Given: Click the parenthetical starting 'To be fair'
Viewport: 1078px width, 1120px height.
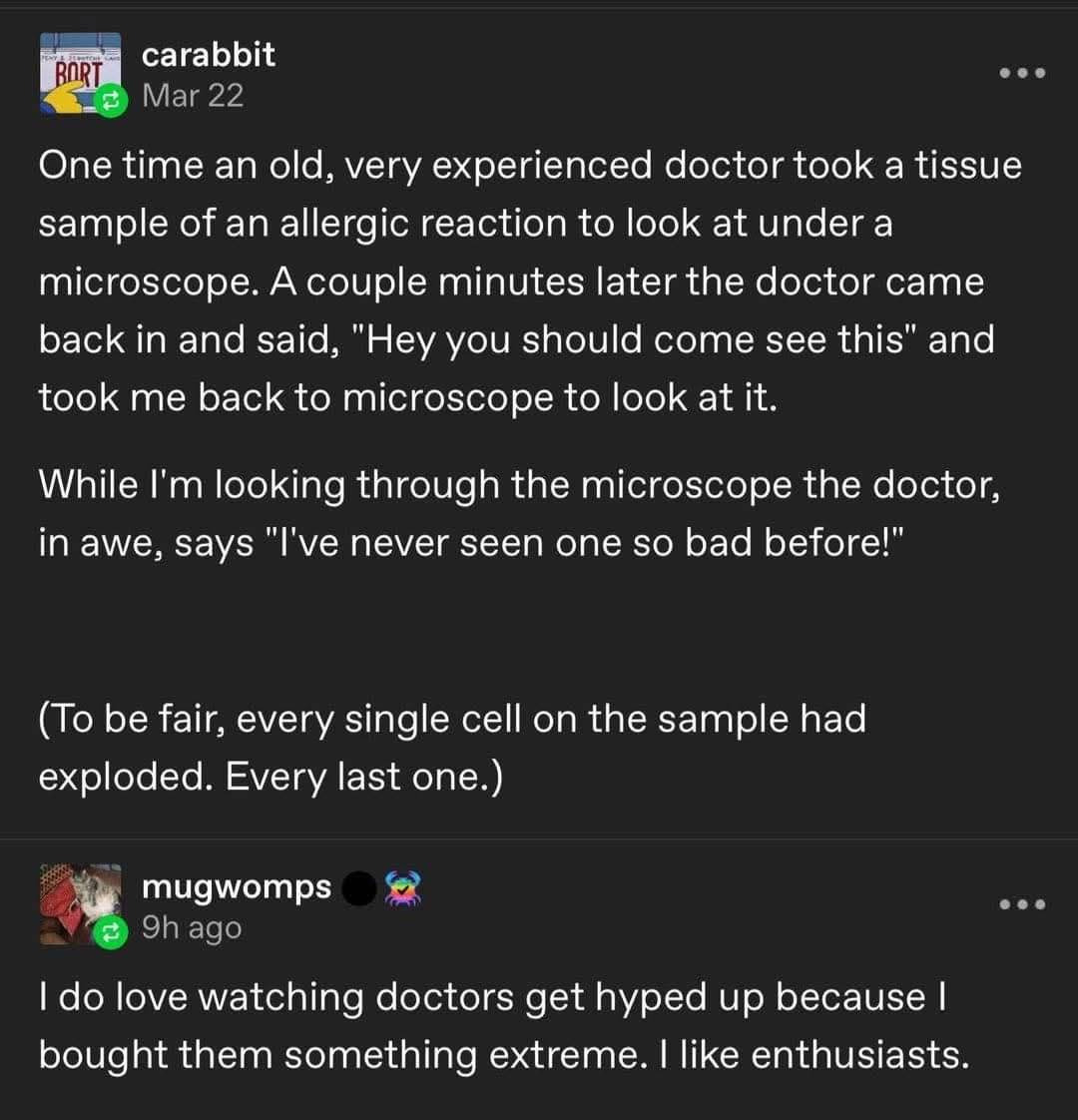Looking at the screenshot, I should 452,747.
